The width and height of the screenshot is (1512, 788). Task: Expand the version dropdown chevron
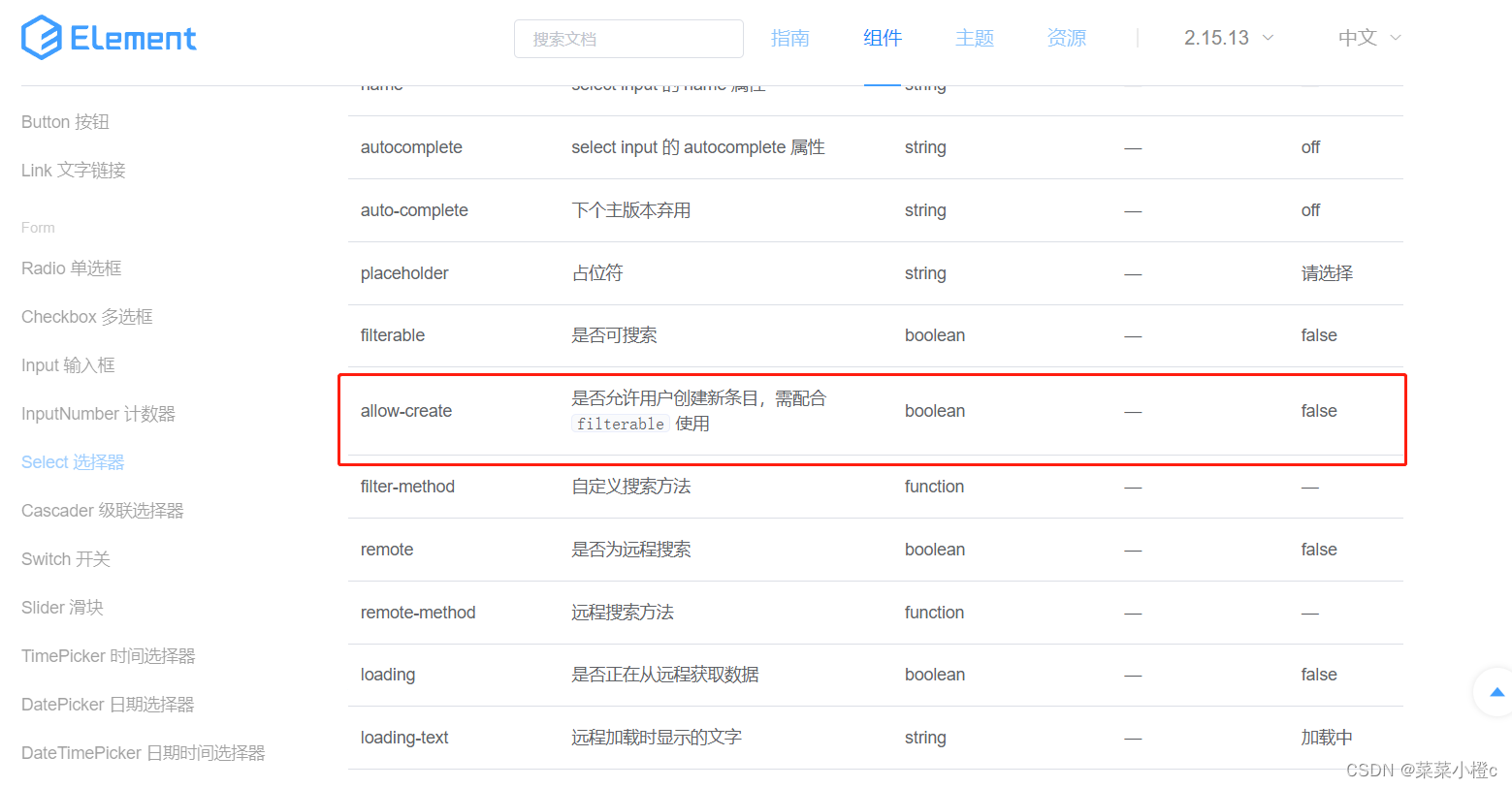1269,39
